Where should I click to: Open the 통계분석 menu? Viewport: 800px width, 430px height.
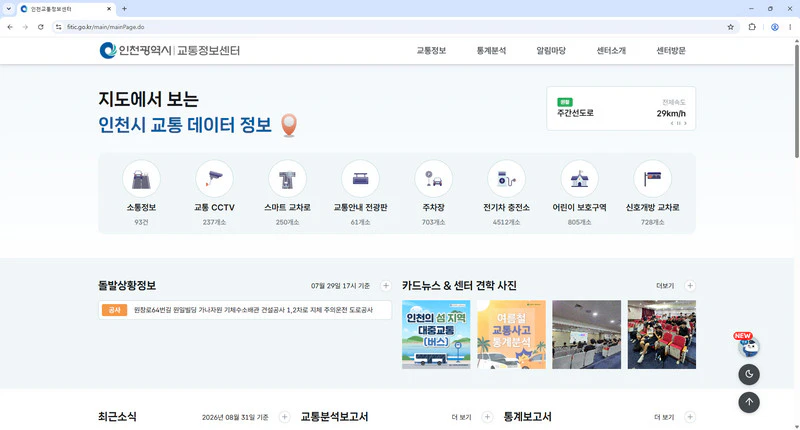coord(491,50)
